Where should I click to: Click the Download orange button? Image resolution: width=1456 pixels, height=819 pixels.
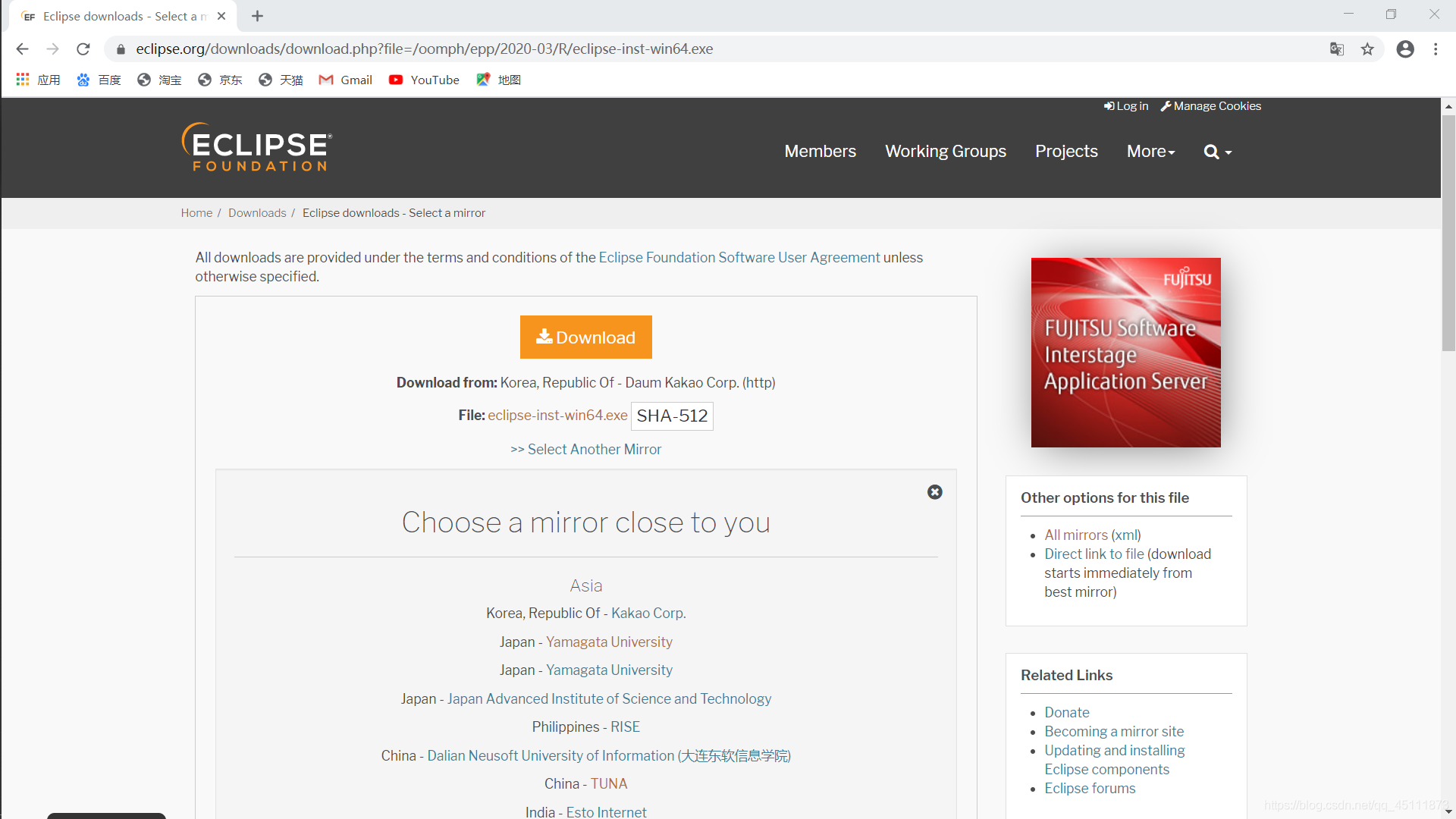(x=586, y=337)
